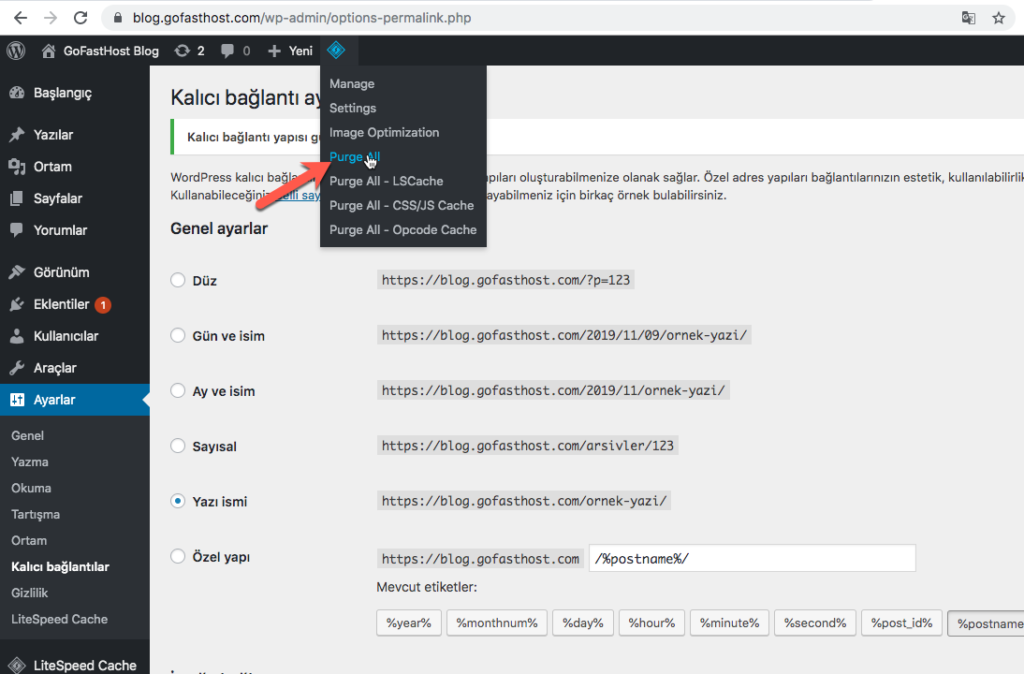Open the LiteSpeed Cache diamond icon
1024x674 pixels.
point(337,50)
